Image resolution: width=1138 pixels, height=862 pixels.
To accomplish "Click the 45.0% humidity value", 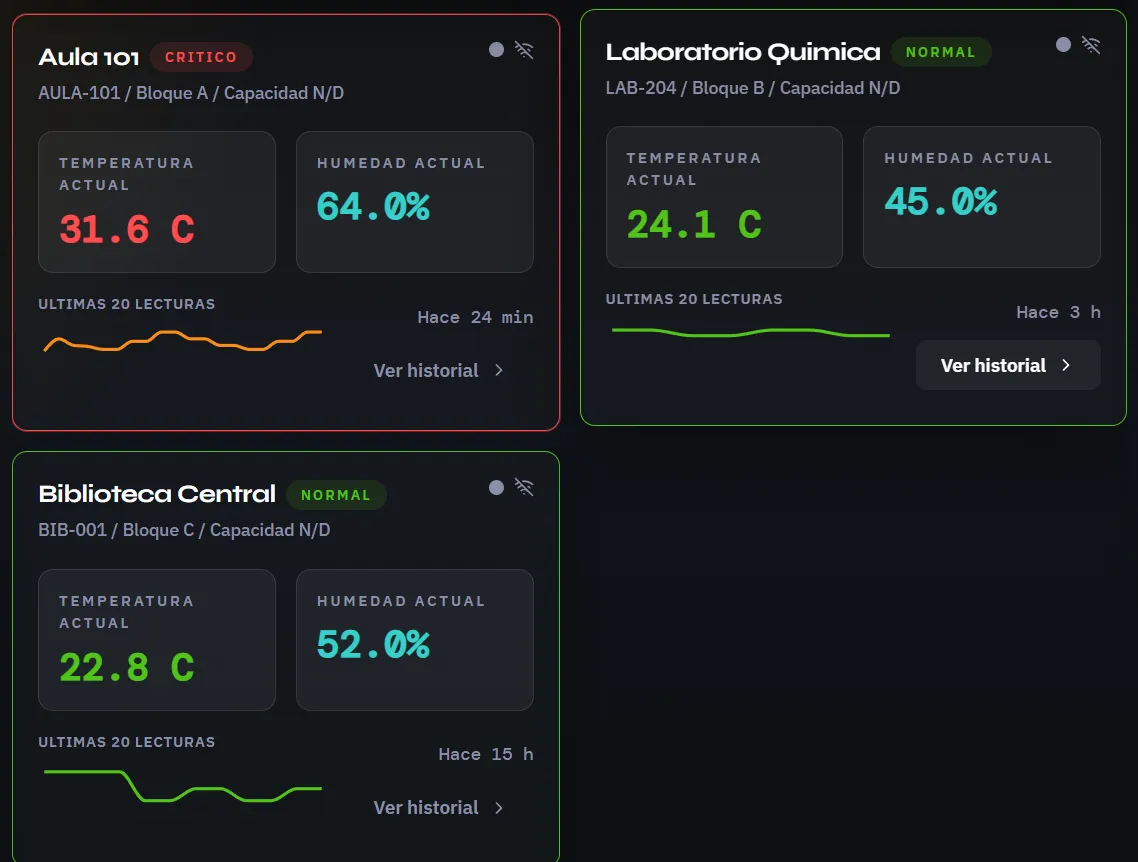I will [x=941, y=201].
